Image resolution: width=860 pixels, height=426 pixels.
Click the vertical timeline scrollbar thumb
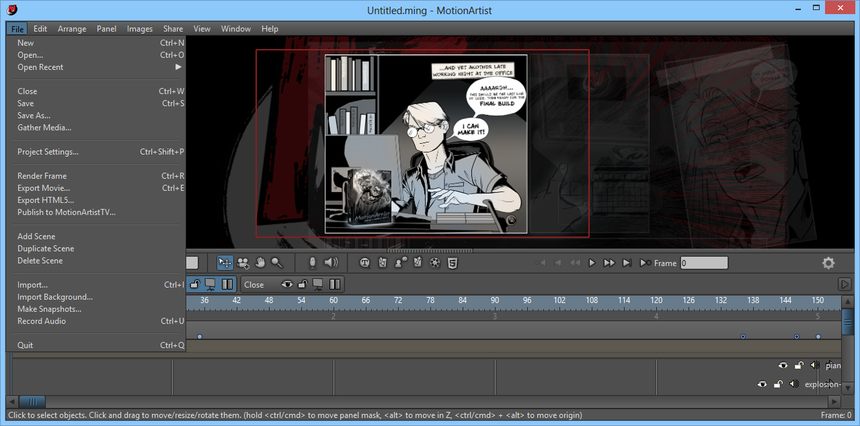[847, 322]
